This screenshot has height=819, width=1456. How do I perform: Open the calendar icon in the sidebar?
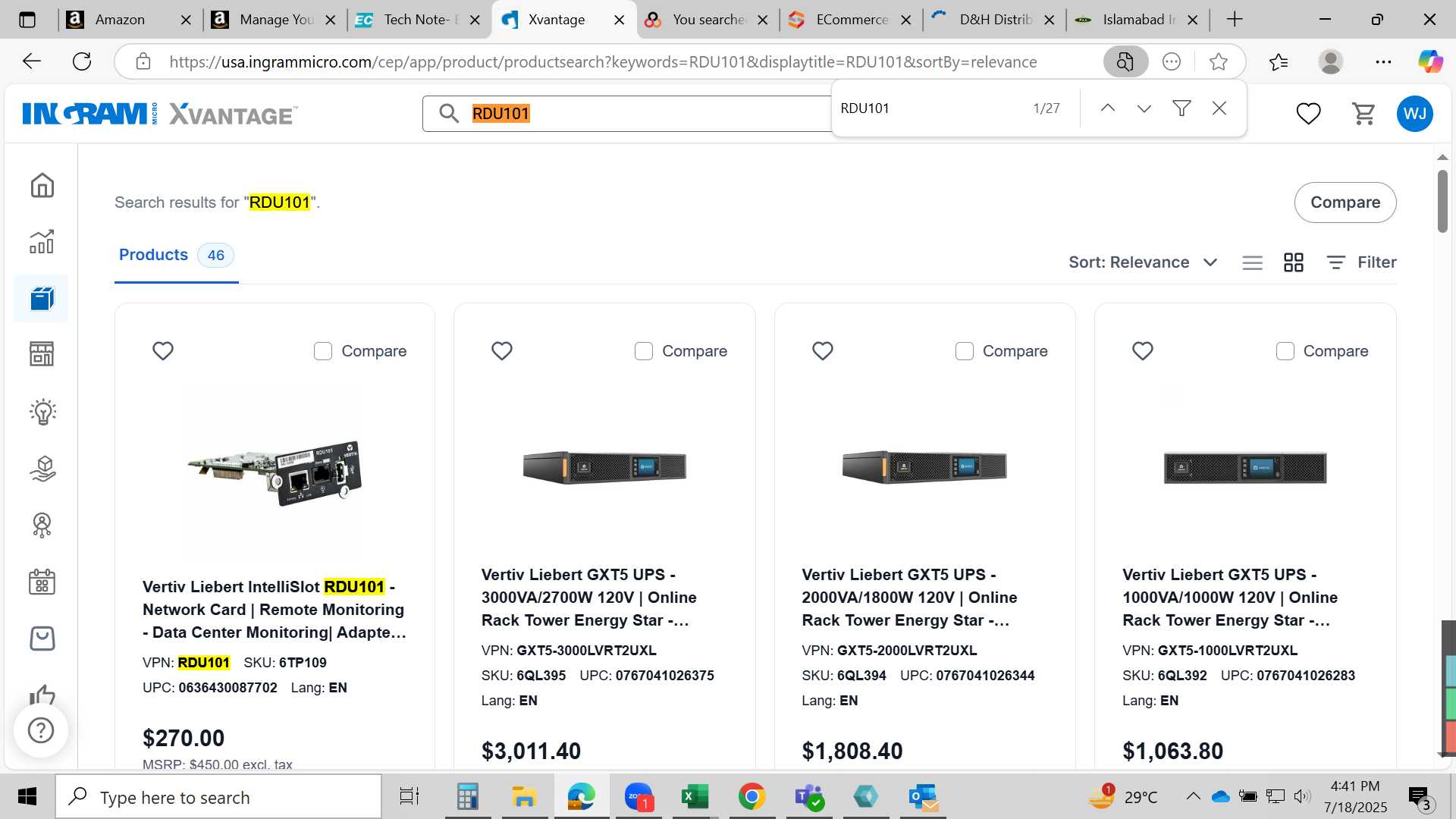(x=42, y=582)
